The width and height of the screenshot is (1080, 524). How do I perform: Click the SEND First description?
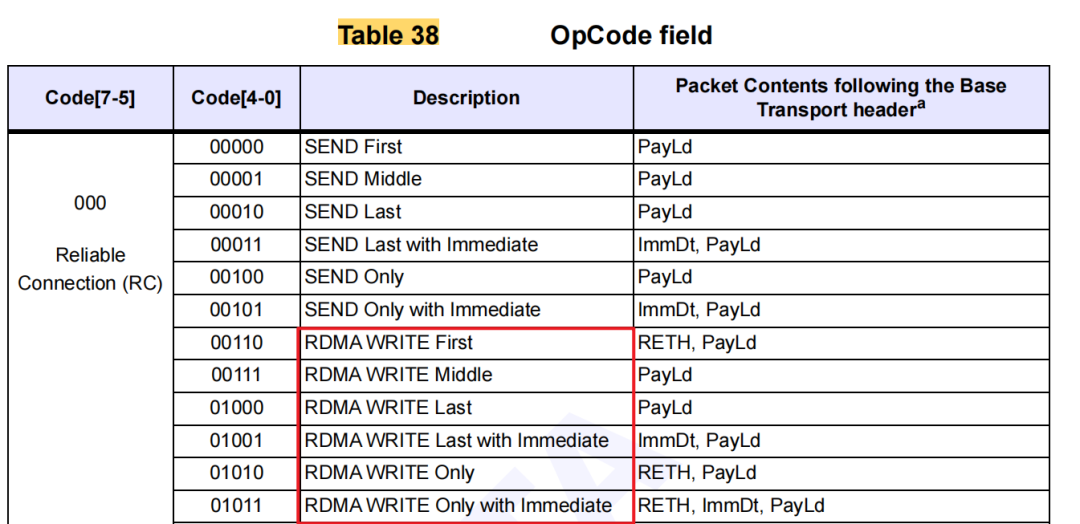click(x=353, y=147)
